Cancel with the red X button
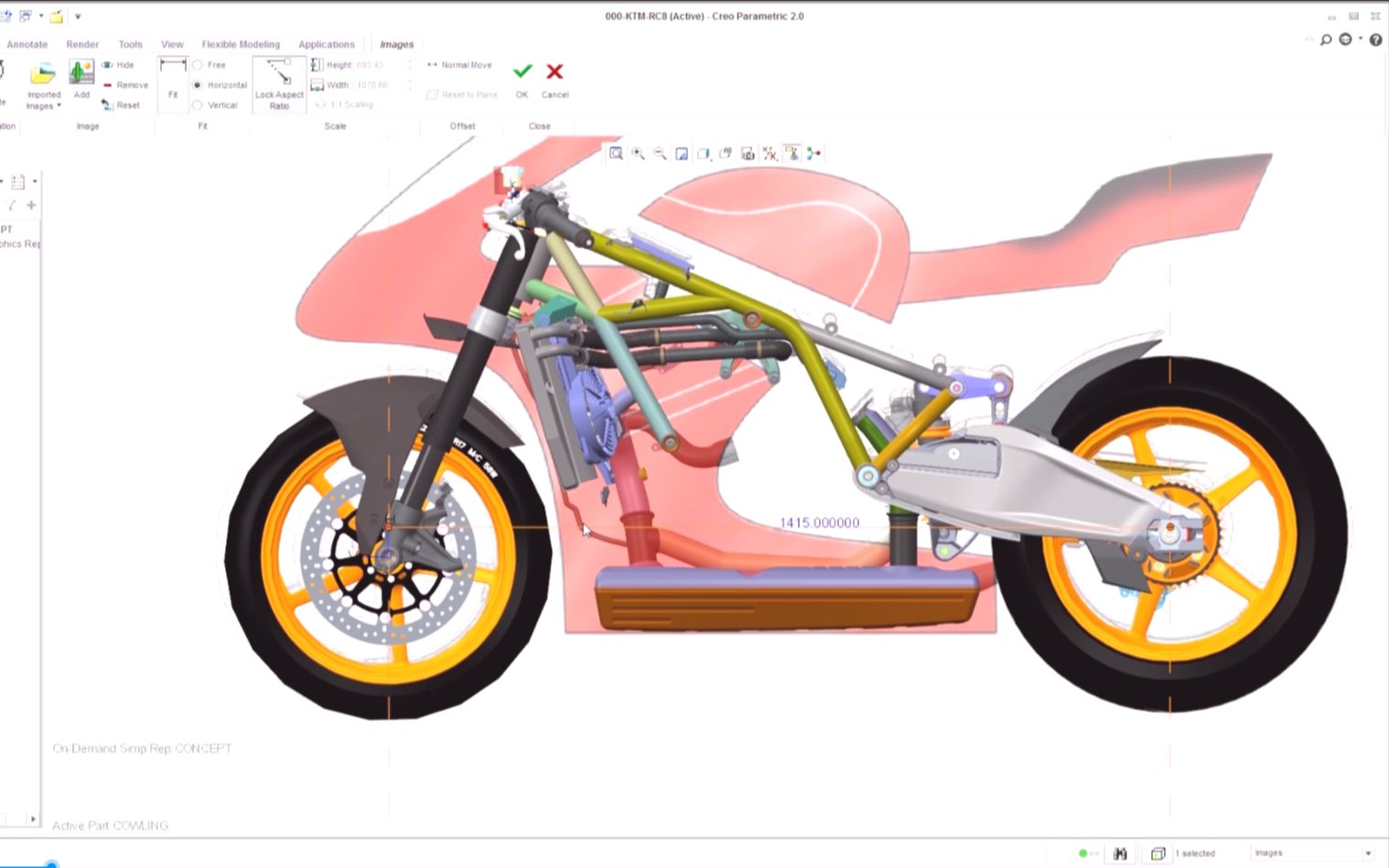The width and height of the screenshot is (1389, 868). tap(555, 71)
